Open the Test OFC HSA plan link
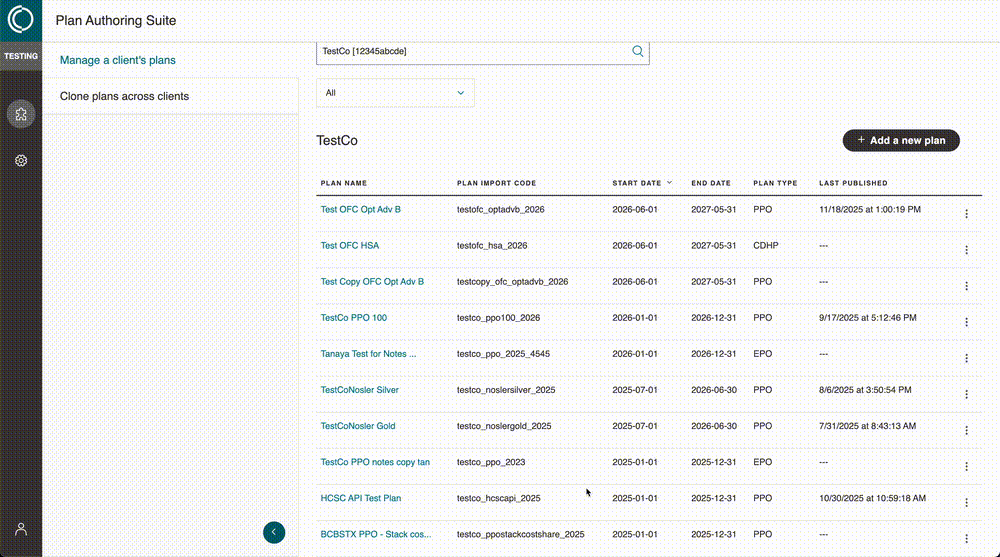Screen dimensions: 1000x557 (x=349, y=246)
